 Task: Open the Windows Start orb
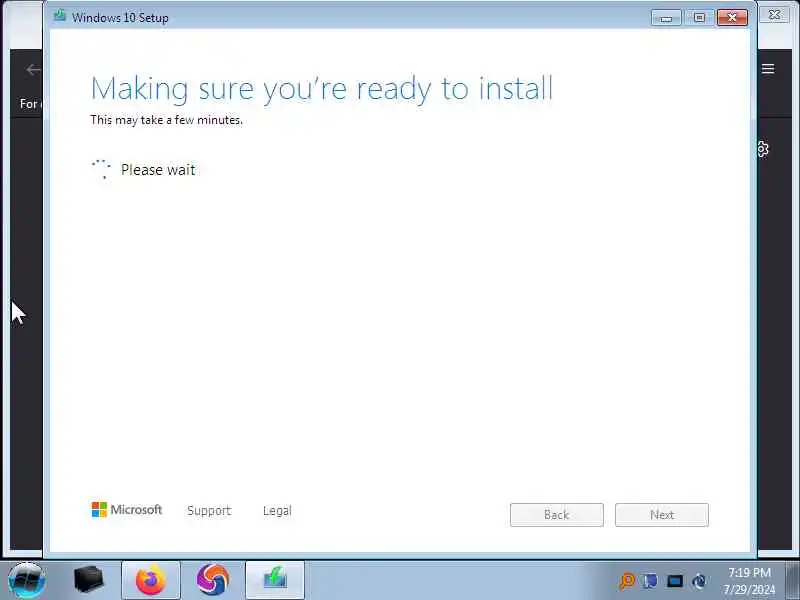coord(27,580)
